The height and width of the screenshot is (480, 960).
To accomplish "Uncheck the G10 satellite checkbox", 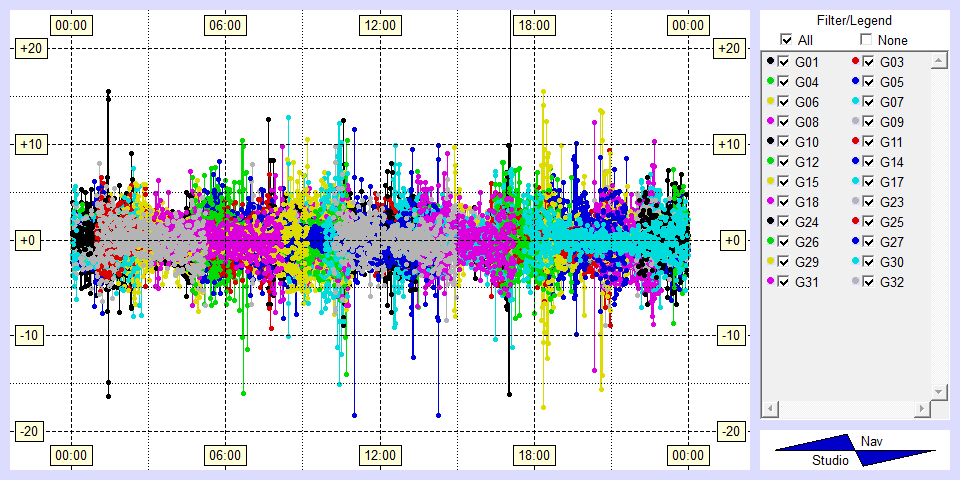I will 784,142.
